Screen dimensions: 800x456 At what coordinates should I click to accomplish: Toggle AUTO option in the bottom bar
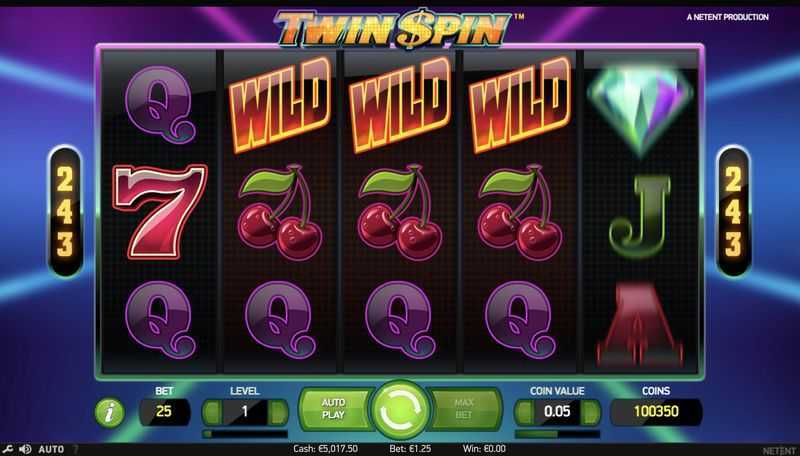click(x=51, y=449)
